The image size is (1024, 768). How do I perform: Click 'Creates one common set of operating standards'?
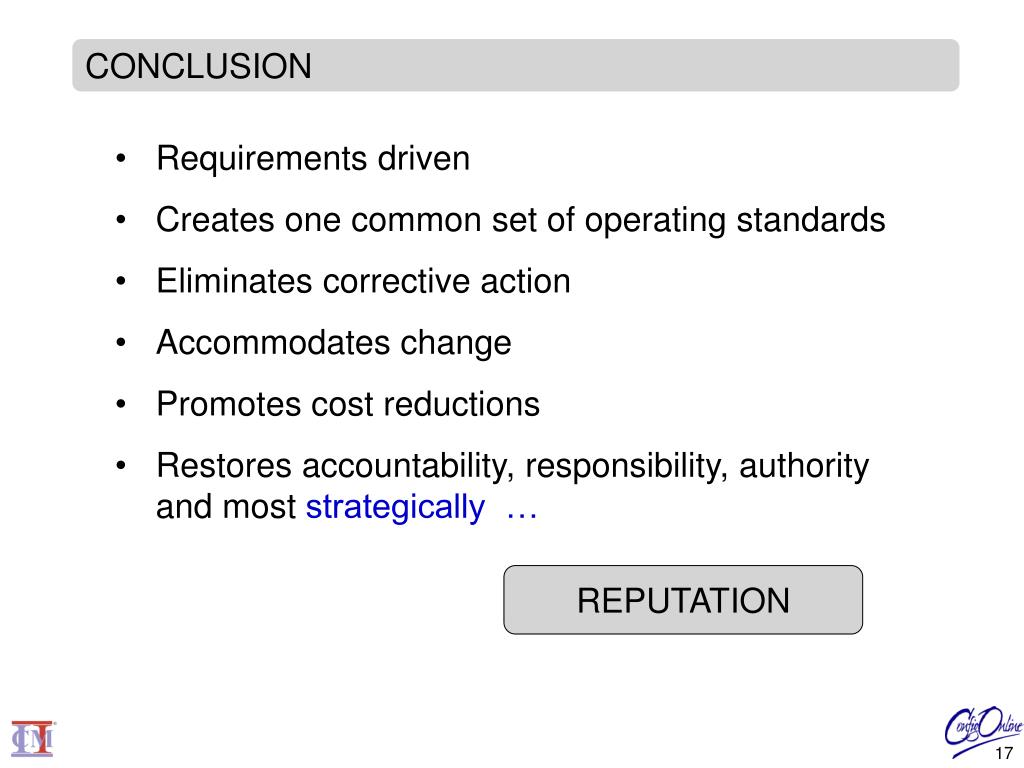coord(520,220)
